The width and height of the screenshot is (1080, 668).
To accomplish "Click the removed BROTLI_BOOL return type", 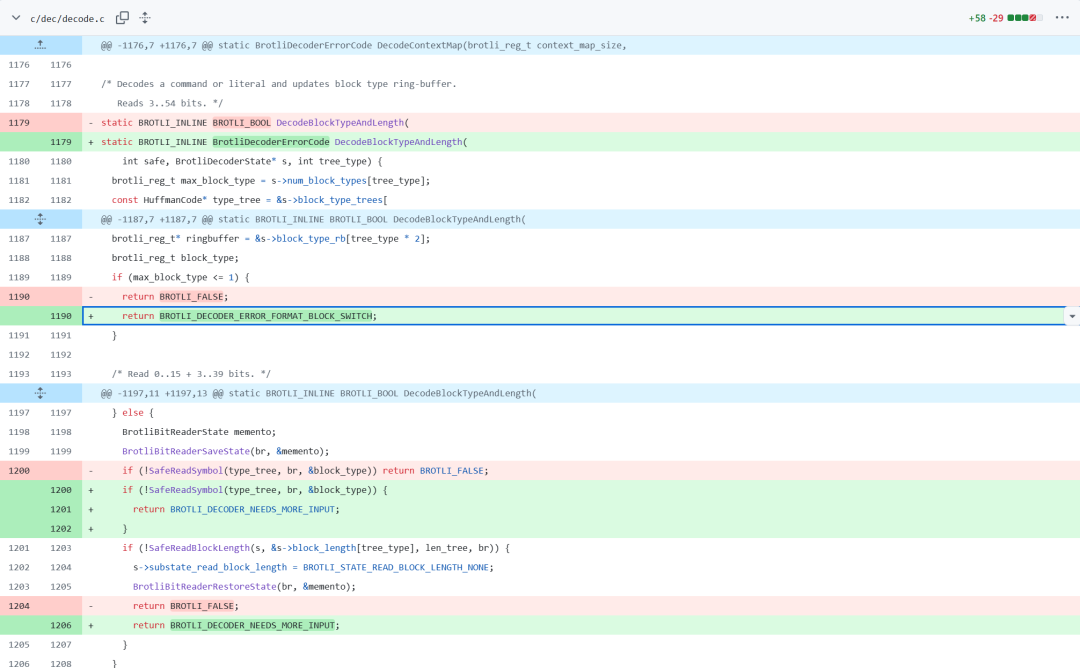I will click(x=241, y=123).
